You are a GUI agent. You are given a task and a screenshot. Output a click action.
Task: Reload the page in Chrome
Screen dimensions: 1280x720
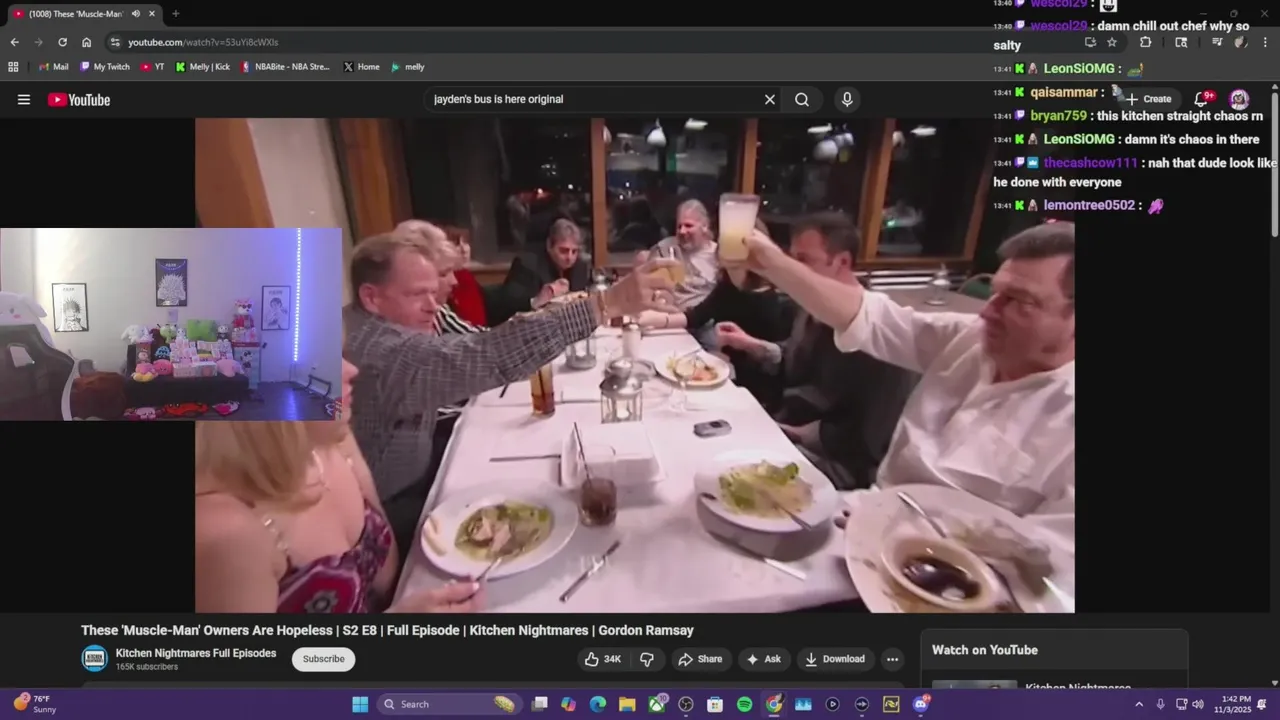tap(62, 42)
